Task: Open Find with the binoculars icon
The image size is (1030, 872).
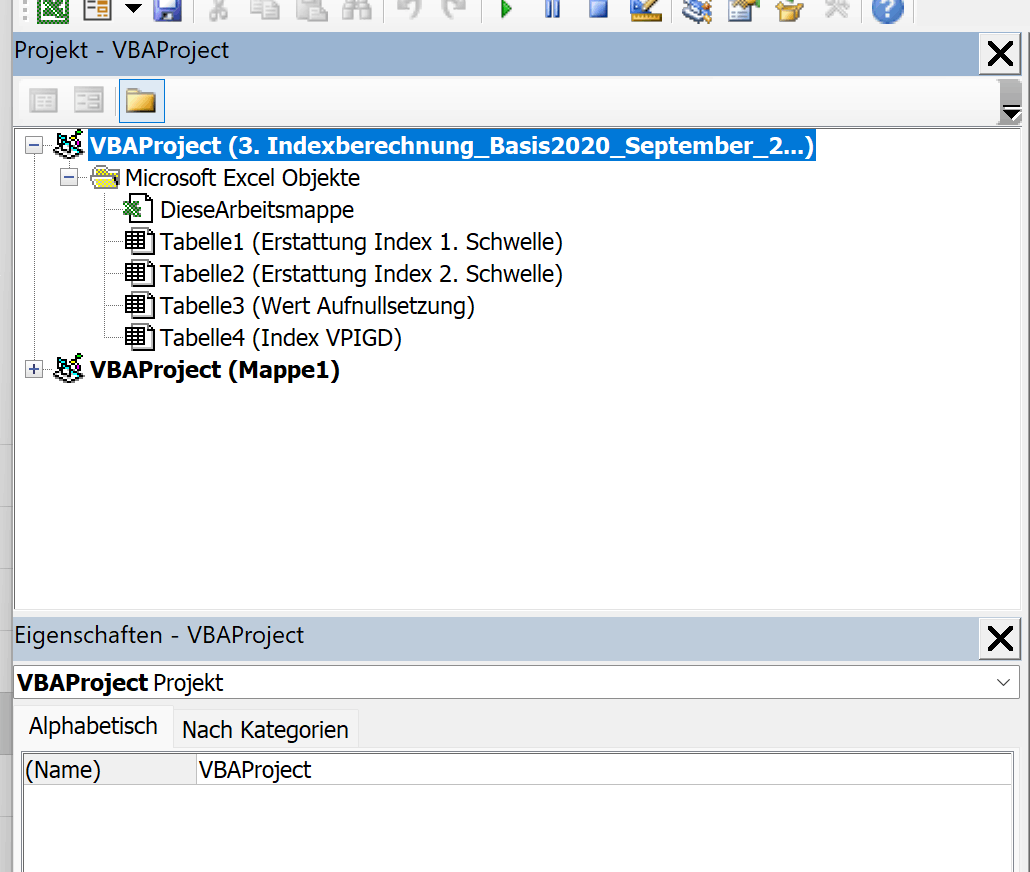Action: tap(357, 10)
